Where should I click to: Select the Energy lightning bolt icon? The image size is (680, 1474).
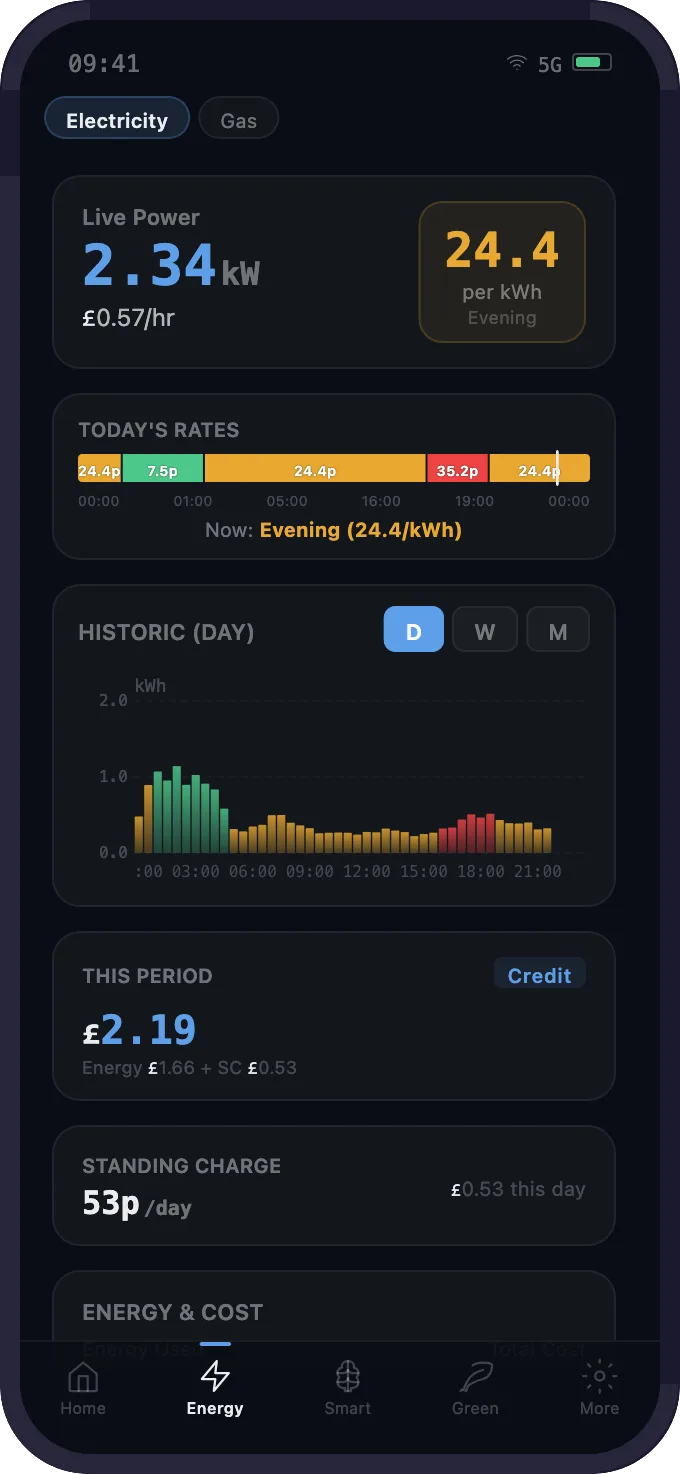(215, 1378)
